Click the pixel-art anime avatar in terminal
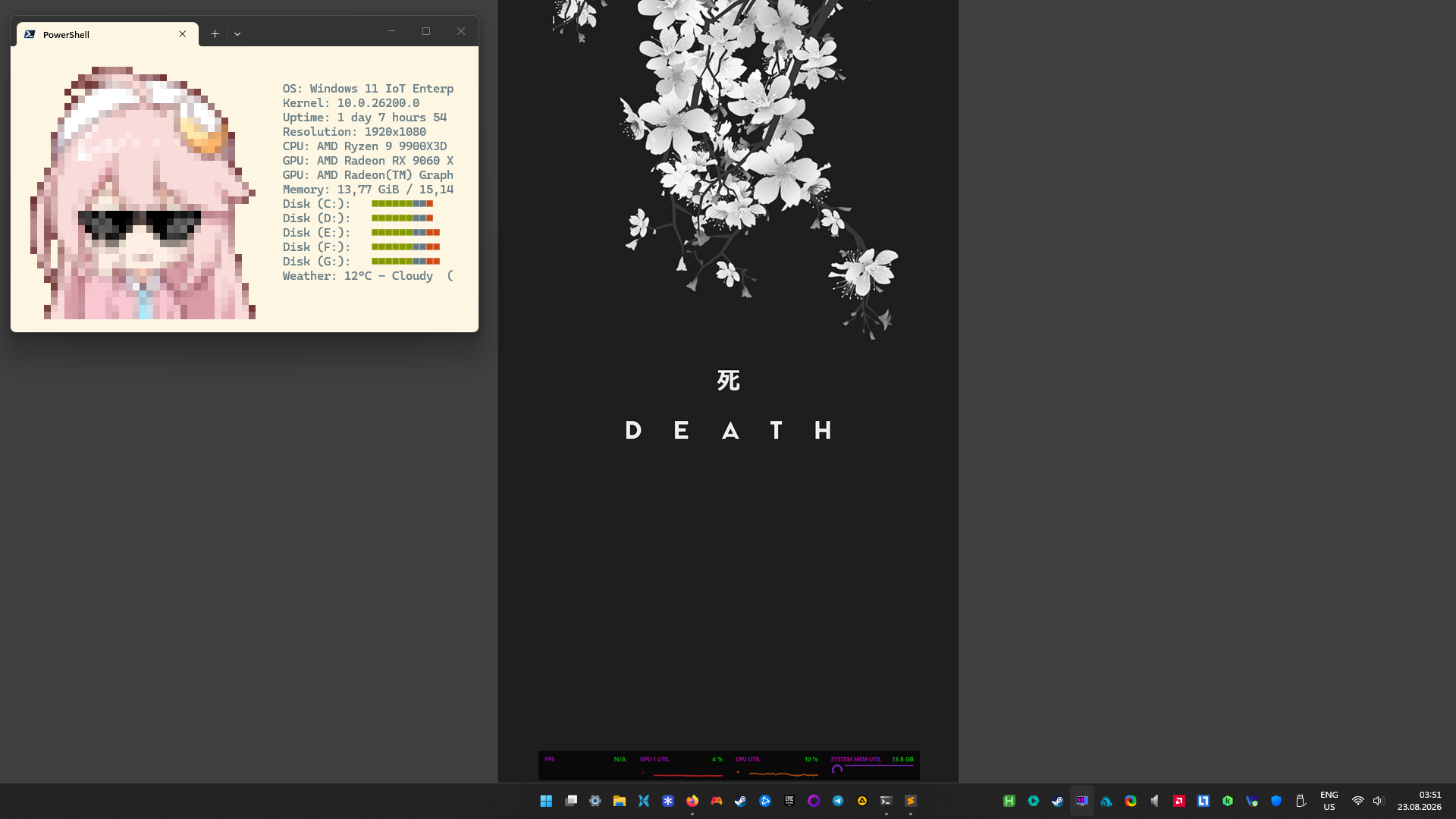Image resolution: width=1456 pixels, height=819 pixels. pos(143,193)
